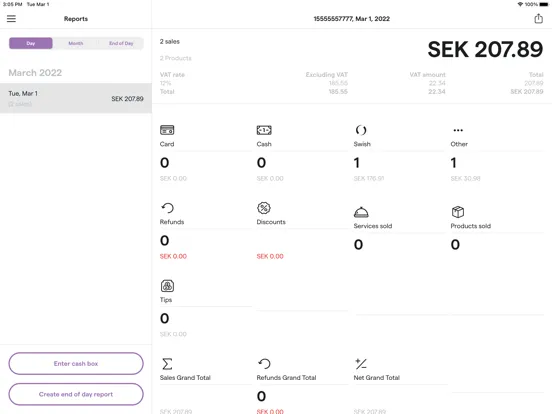This screenshot has width=552, height=414.
Task: Tap the Refunds Grand Total icon
Action: [264, 364]
